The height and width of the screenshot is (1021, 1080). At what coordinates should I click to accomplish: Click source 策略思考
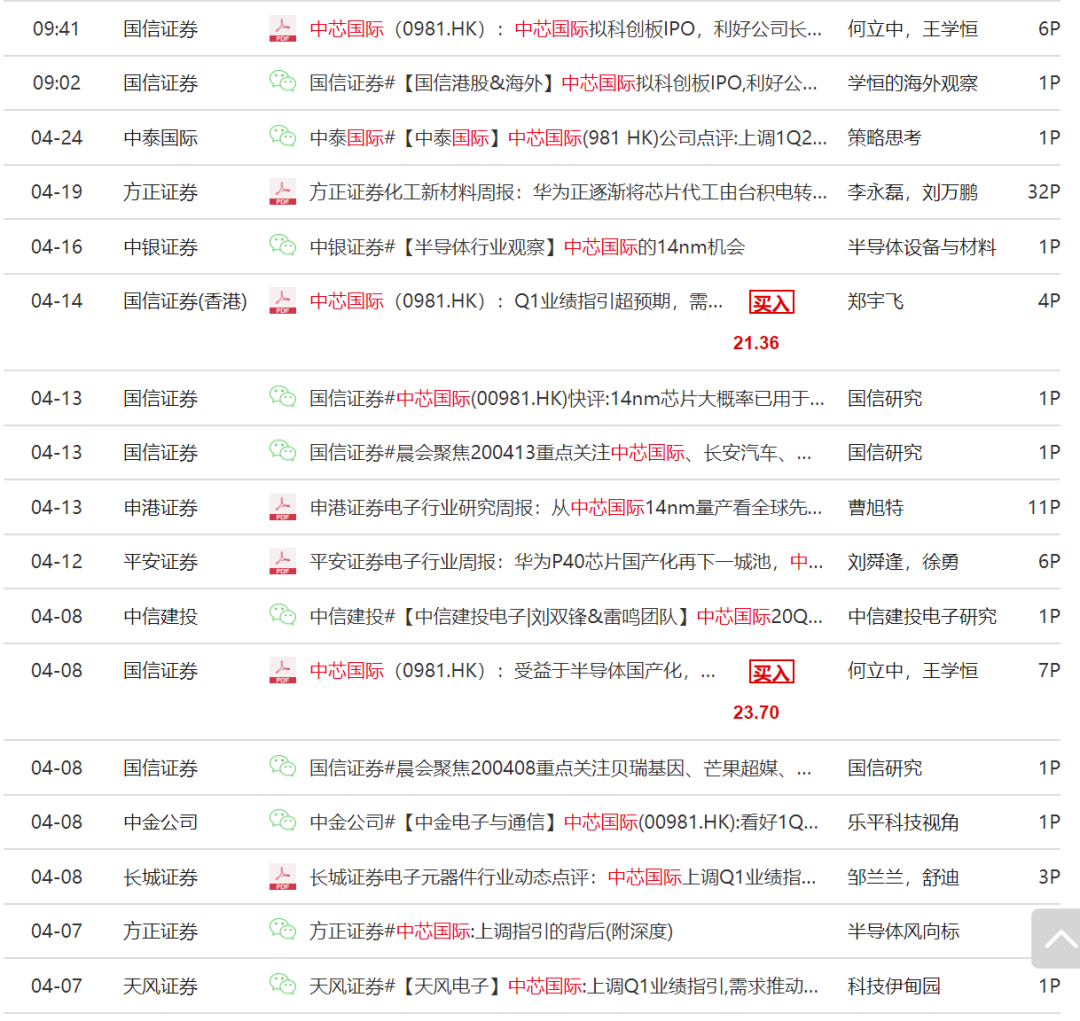(884, 138)
